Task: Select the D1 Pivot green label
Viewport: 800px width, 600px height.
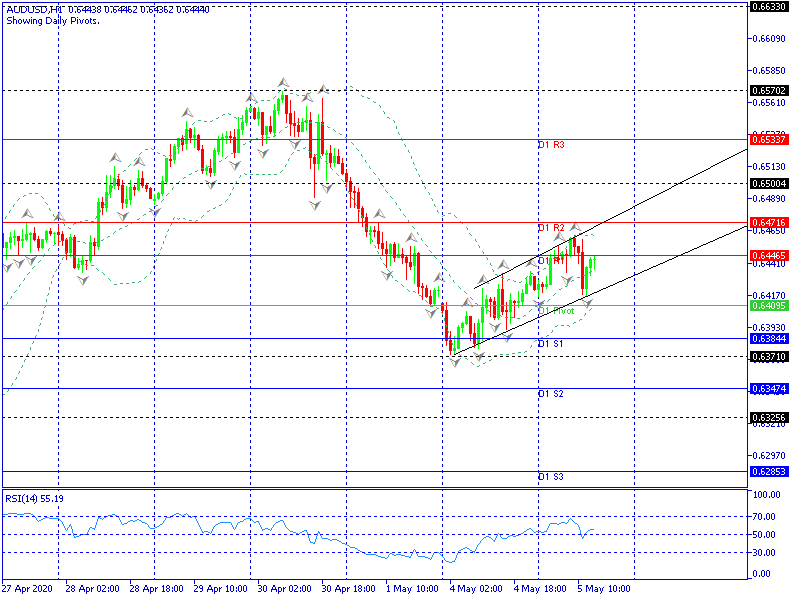Action: coord(556,311)
